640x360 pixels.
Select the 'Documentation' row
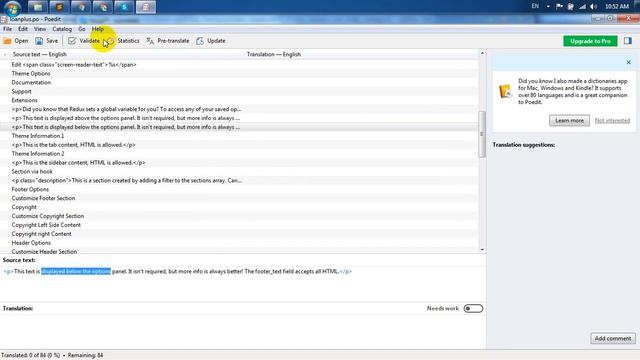point(239,82)
